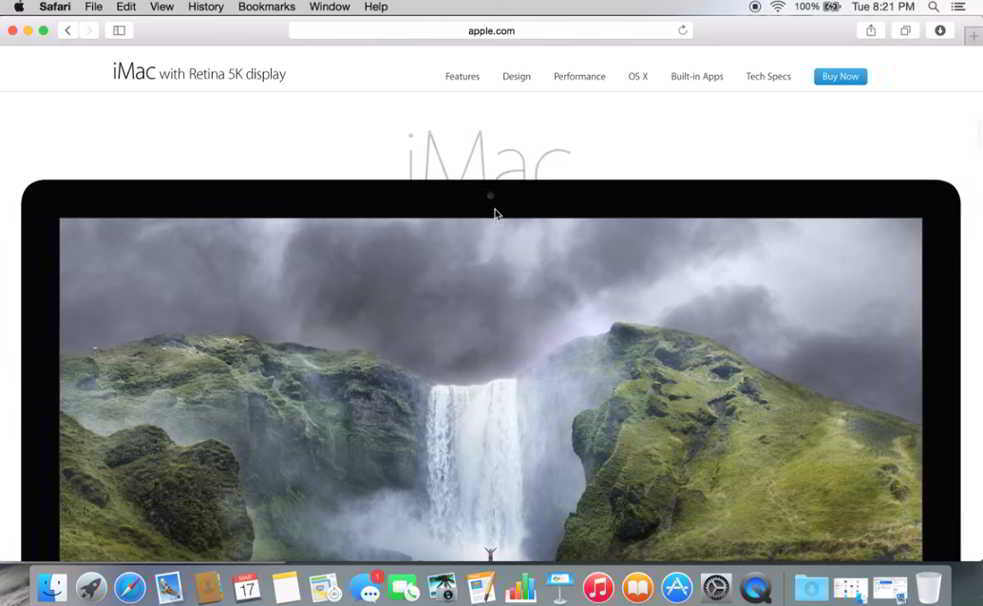The width and height of the screenshot is (983, 606).
Task: Open the Window menu
Action: click(x=329, y=7)
